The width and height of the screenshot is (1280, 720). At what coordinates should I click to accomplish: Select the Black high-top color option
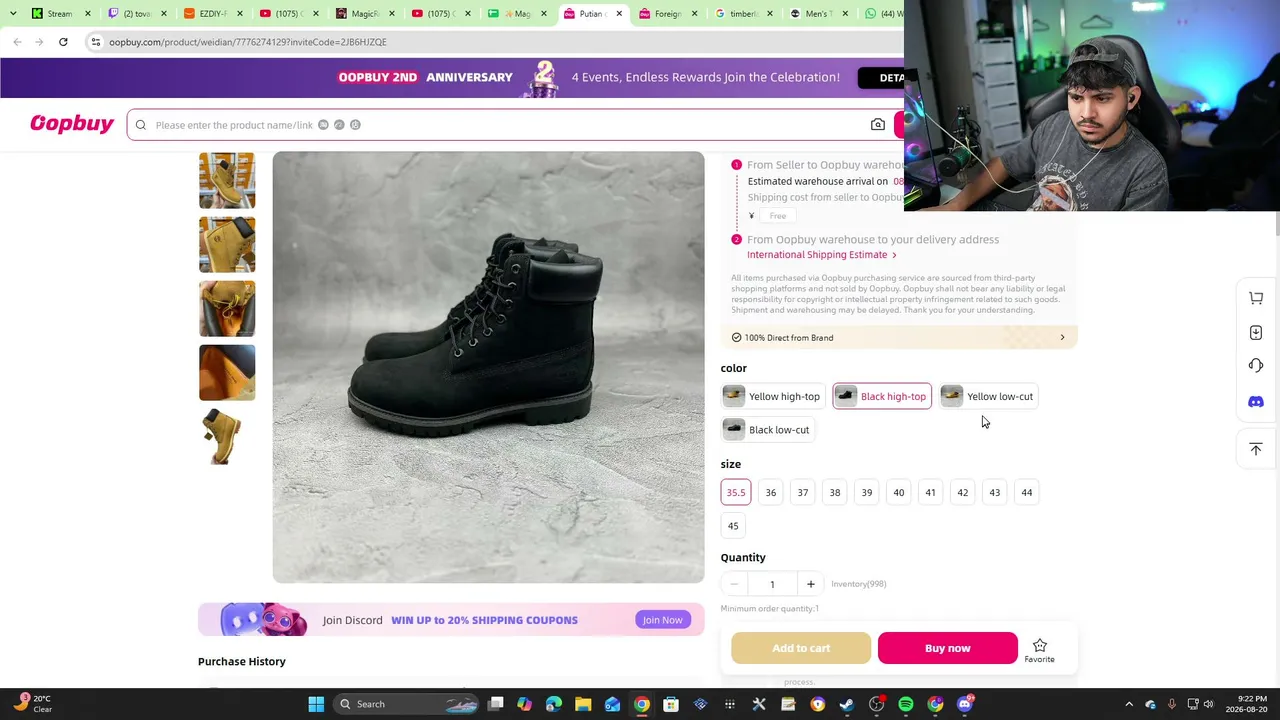pos(882,397)
